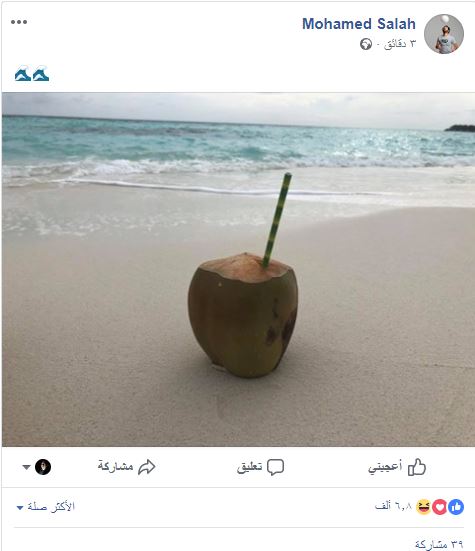Select the red heart Love reaction icon
The width and height of the screenshot is (475, 551).
[x=440, y=507]
